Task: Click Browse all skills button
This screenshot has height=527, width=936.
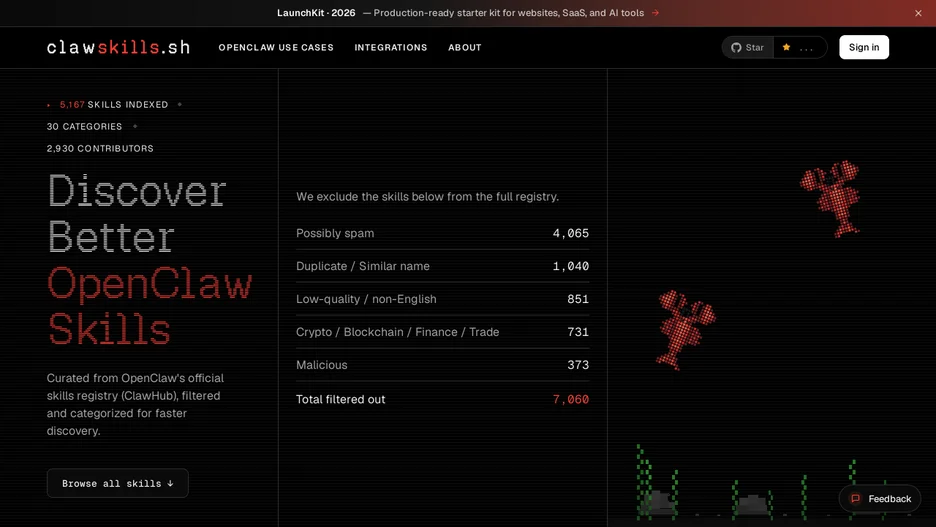Action: tap(118, 483)
